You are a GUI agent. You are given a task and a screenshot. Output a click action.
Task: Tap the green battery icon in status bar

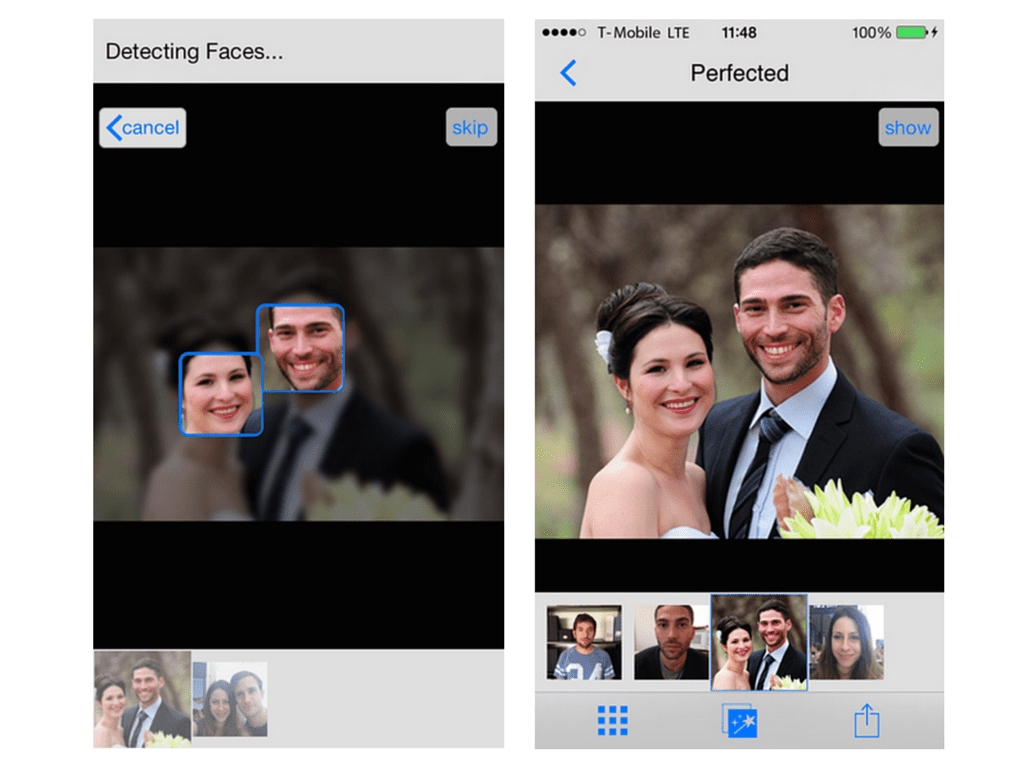pyautogui.click(x=911, y=33)
